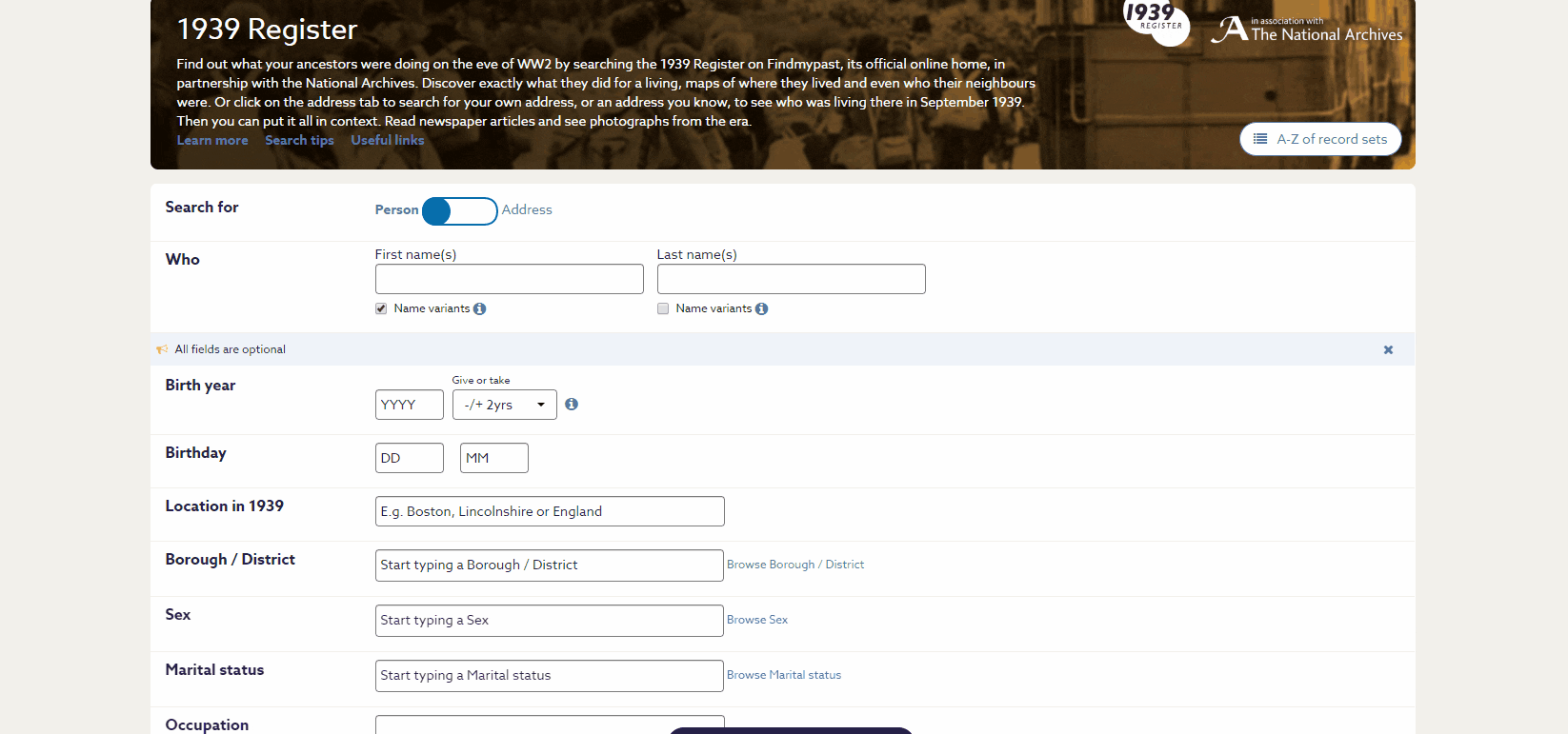This screenshot has width=1568, height=734.
Task: Click the Birthday MM field
Action: click(494, 458)
